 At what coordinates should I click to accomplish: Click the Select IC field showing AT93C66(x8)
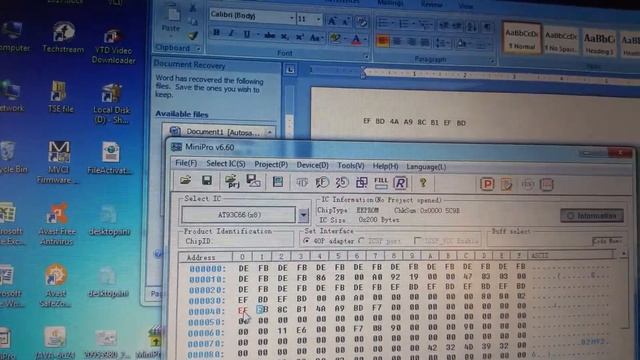coord(238,215)
